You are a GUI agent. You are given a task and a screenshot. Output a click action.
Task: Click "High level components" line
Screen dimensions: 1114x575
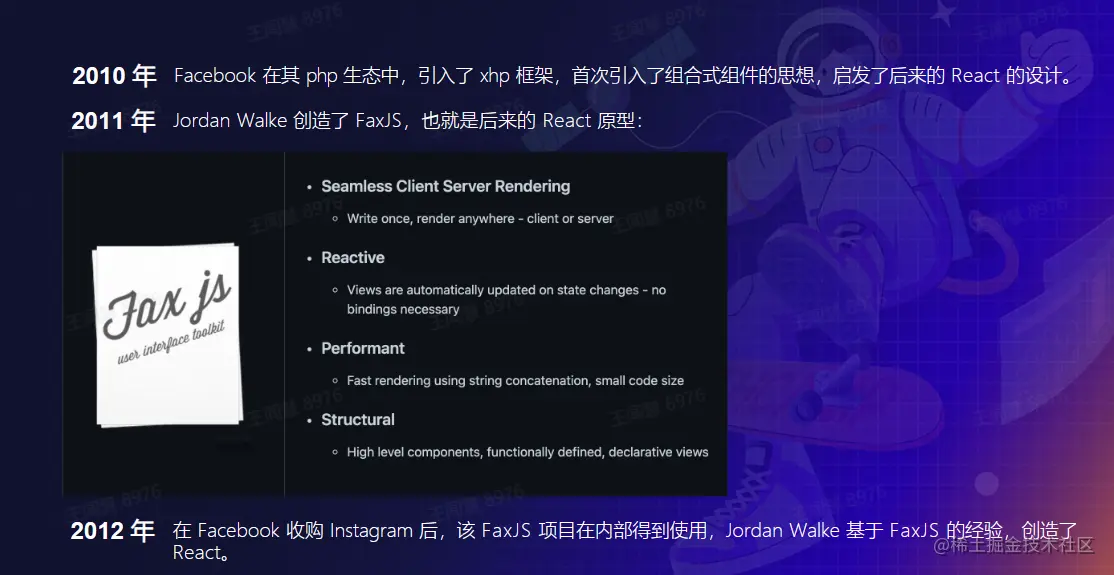click(x=527, y=452)
